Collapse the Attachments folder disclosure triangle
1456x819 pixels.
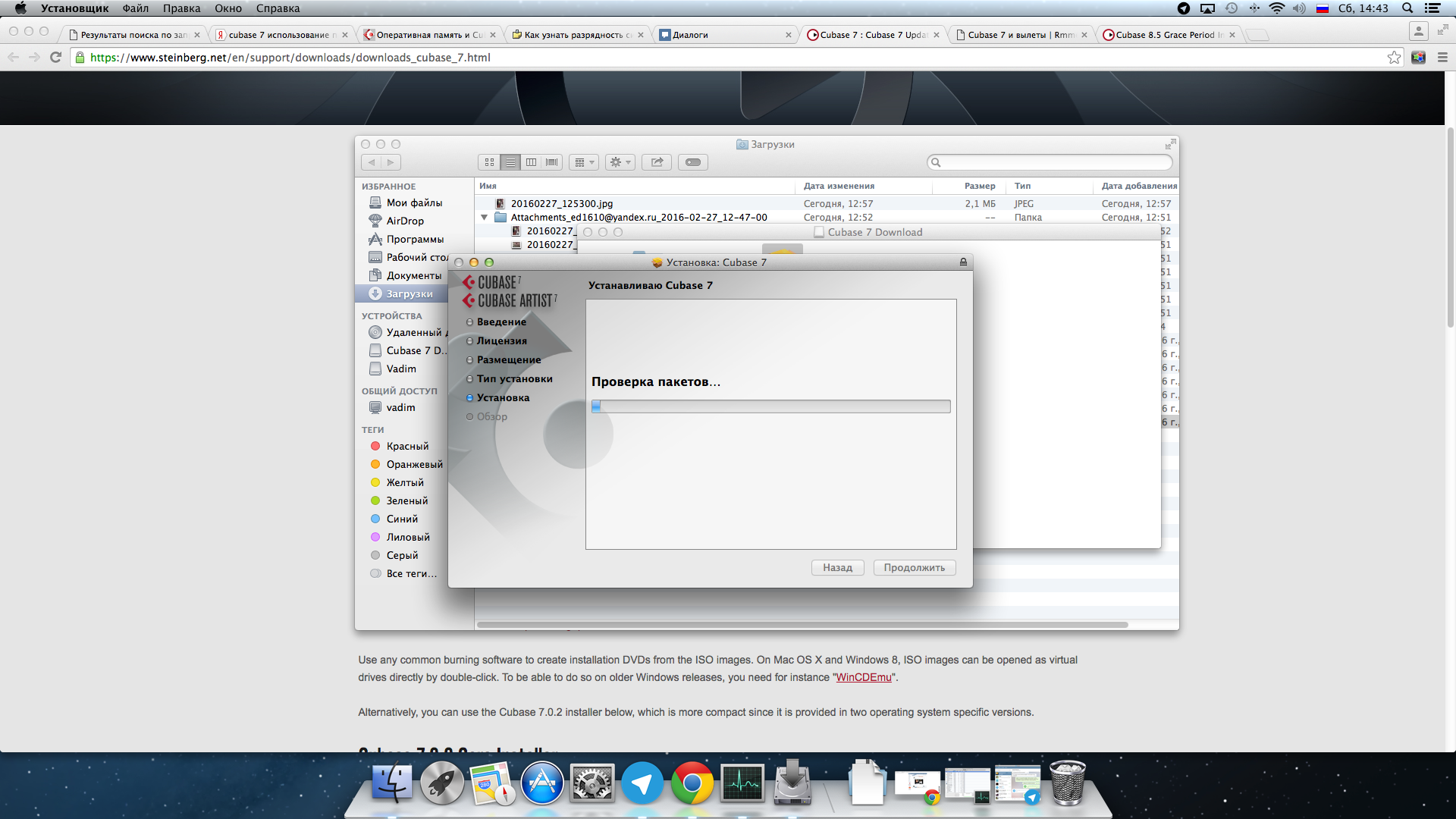tap(484, 218)
